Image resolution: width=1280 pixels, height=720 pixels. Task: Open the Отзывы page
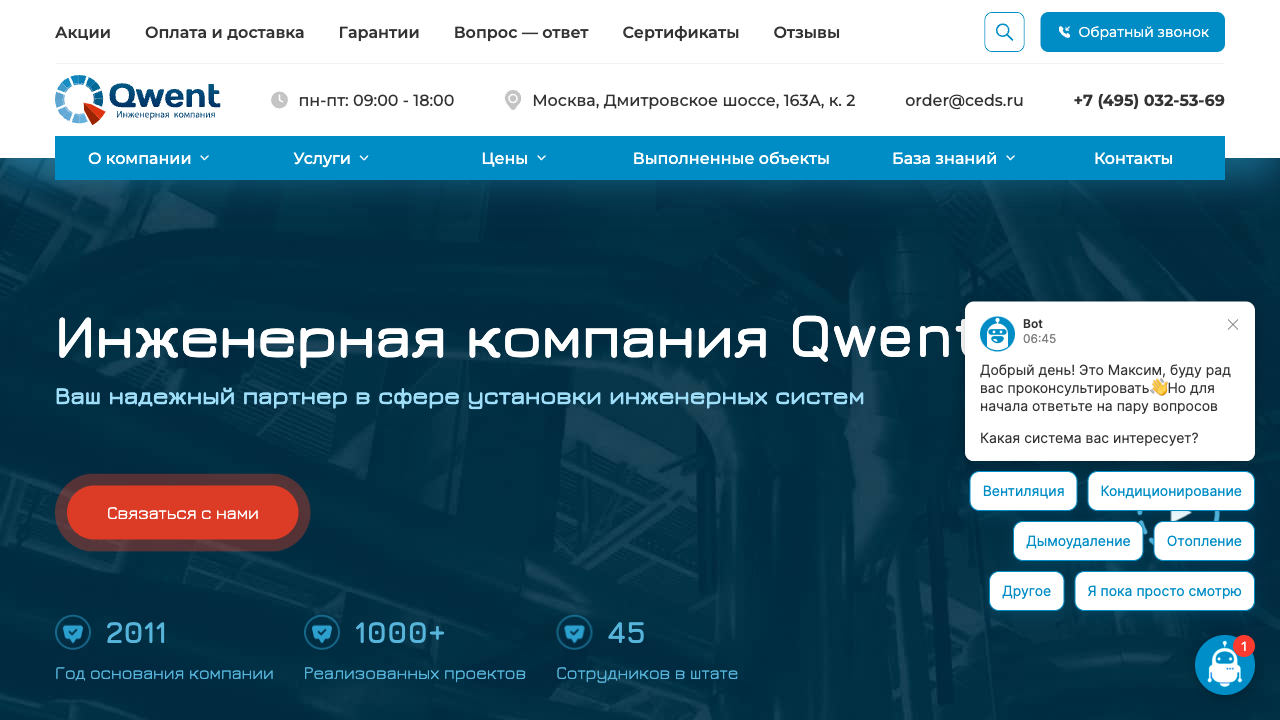807,32
